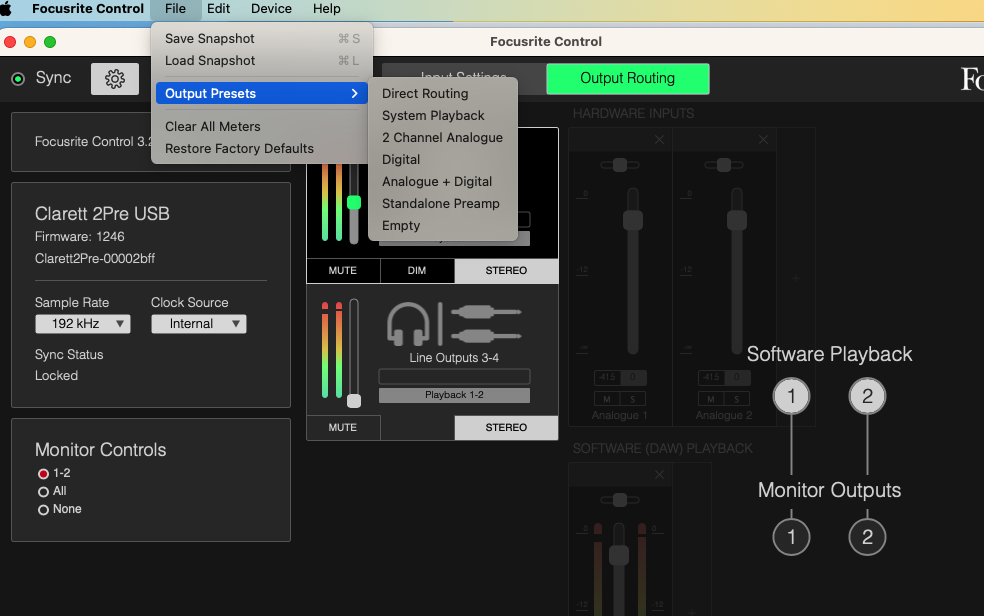
Task: Add a hardware input channel with plus
Action: click(x=796, y=278)
